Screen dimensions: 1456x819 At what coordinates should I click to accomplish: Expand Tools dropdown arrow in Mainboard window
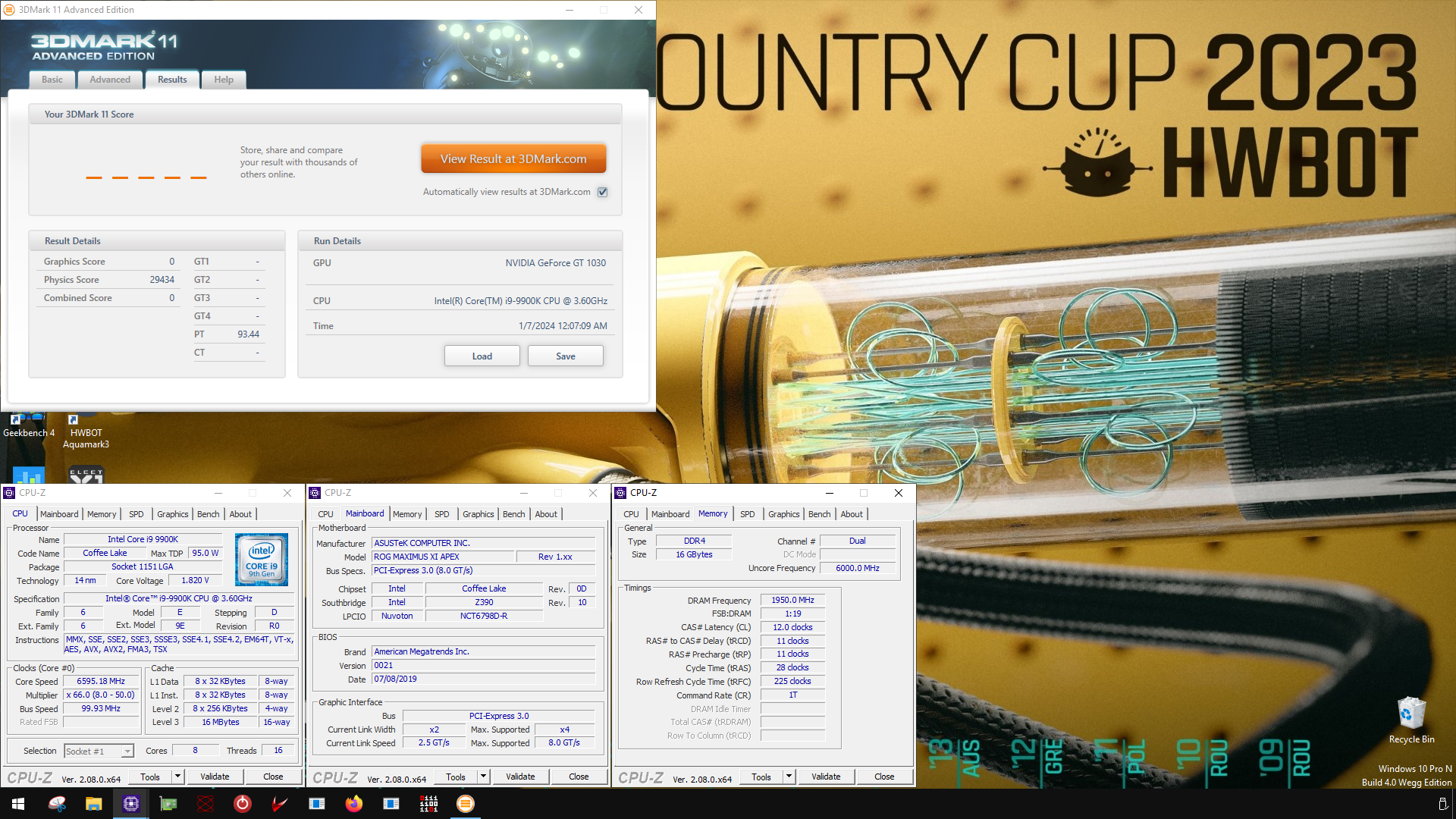(x=483, y=777)
